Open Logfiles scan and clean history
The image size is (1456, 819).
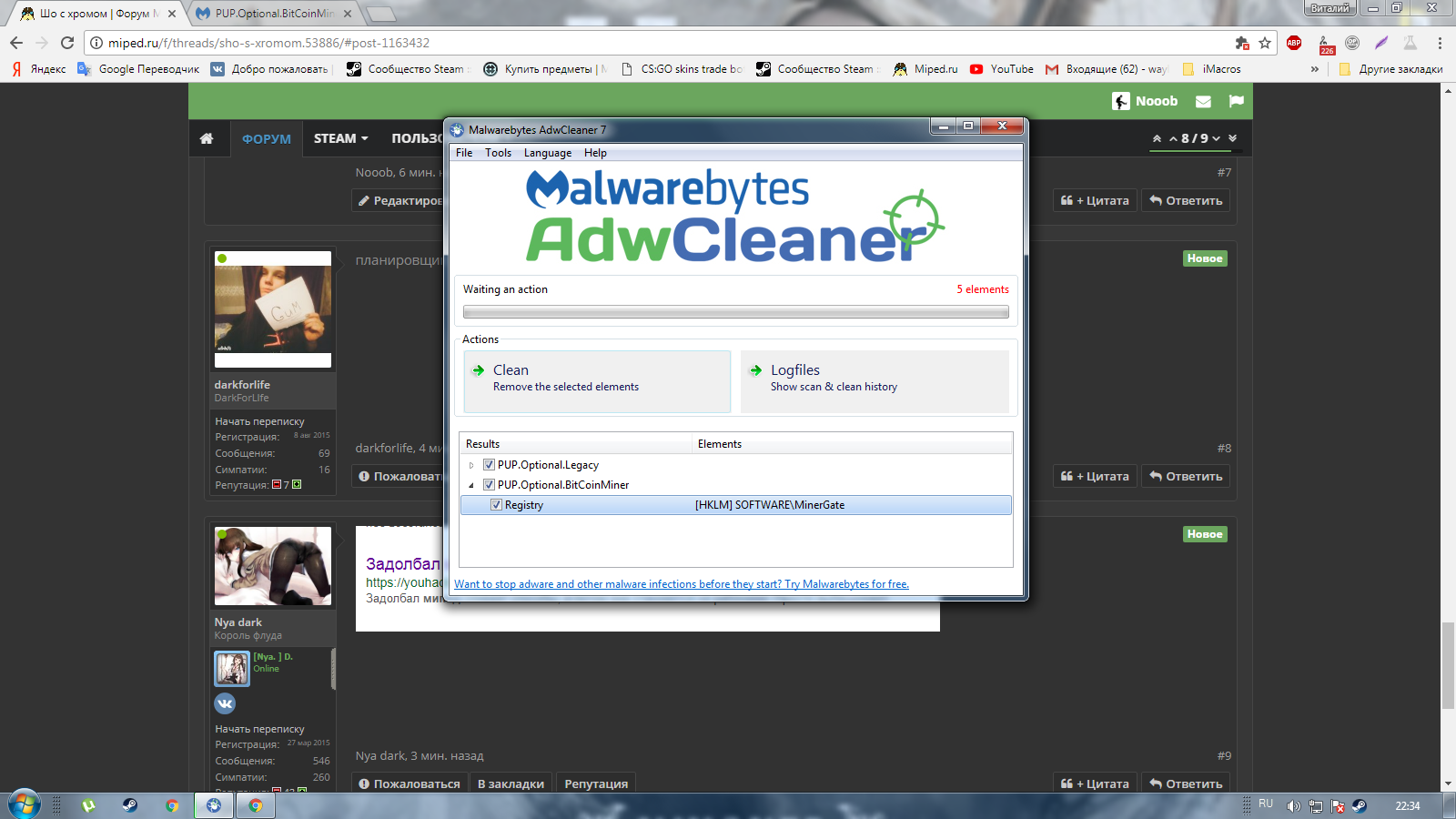click(875, 381)
